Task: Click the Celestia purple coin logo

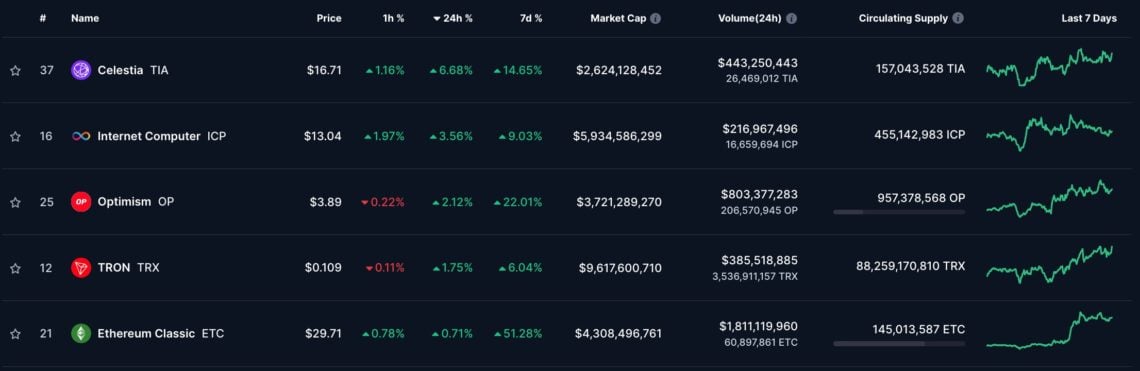Action: (x=81, y=70)
